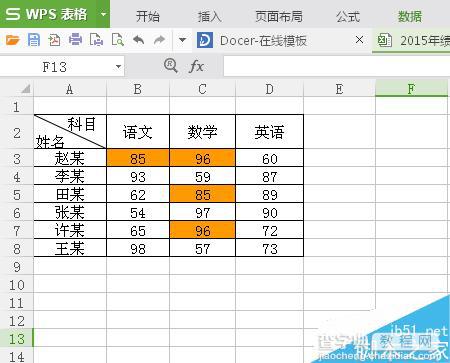This screenshot has height=363, width=450.
Task: Click the select-all corner triangle
Action: pos(26,89)
